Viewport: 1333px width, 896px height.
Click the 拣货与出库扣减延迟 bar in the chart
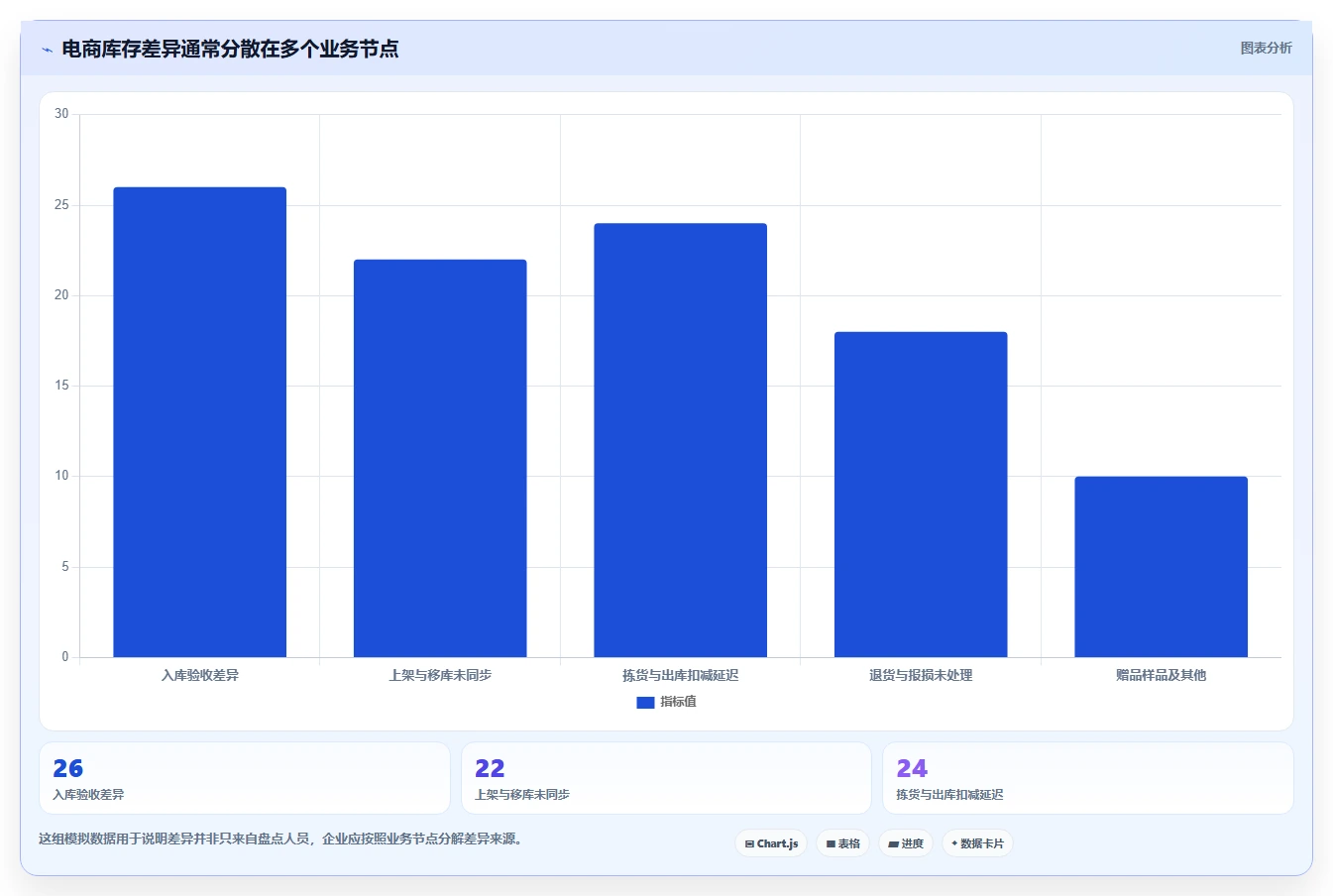[x=681, y=440]
